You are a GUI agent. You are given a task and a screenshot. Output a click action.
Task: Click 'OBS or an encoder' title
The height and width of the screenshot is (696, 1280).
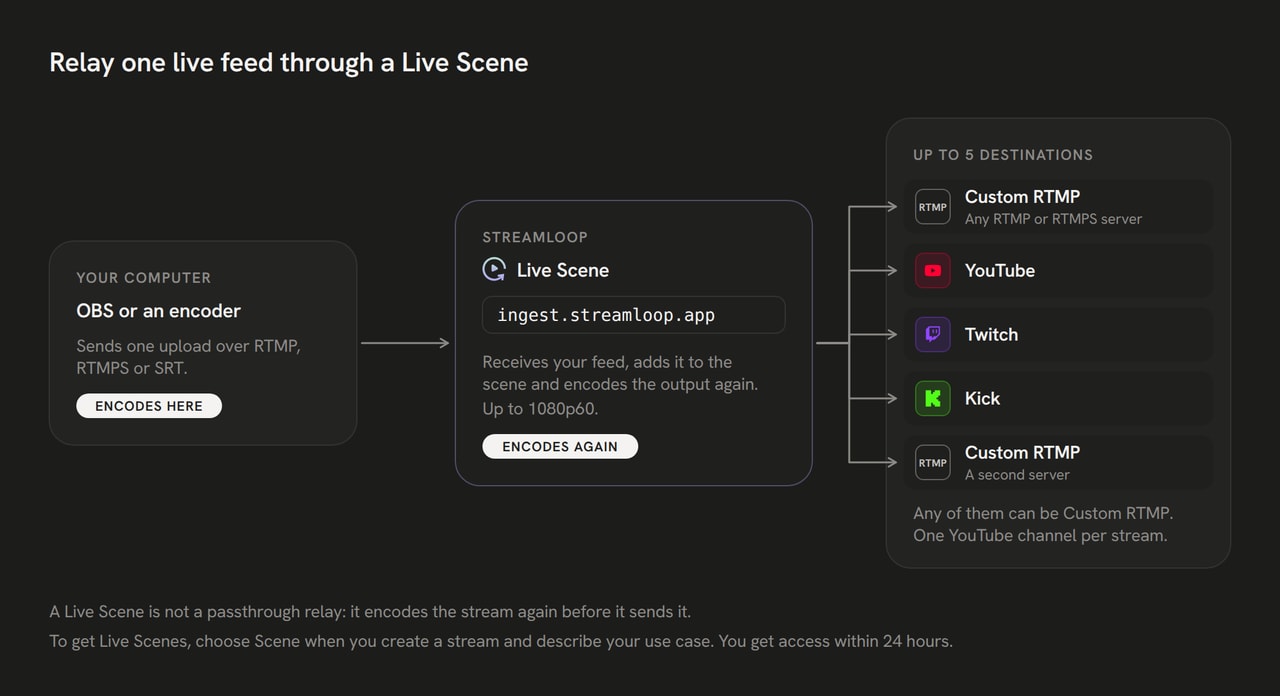(159, 311)
